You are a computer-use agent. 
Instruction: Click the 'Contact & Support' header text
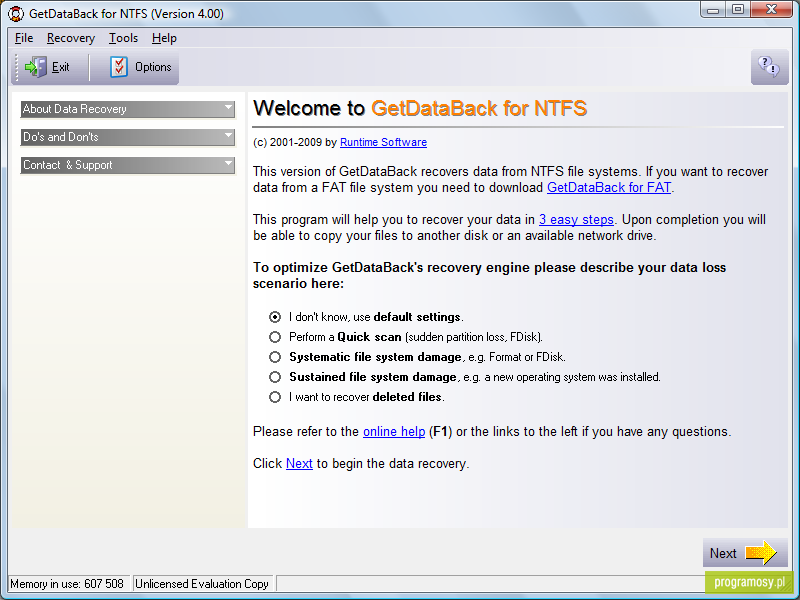67,165
